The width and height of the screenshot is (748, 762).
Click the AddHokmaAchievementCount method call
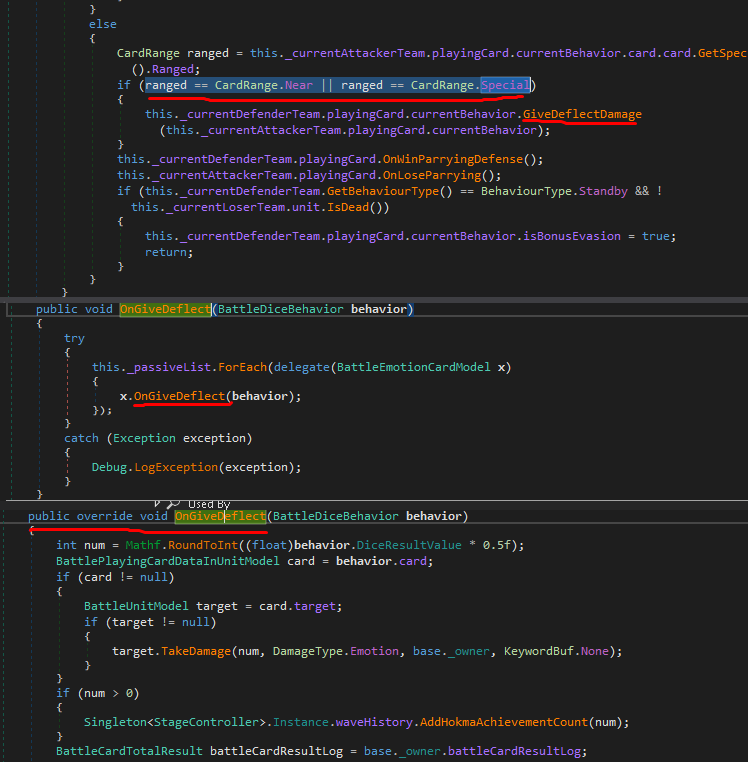pyautogui.click(x=504, y=723)
